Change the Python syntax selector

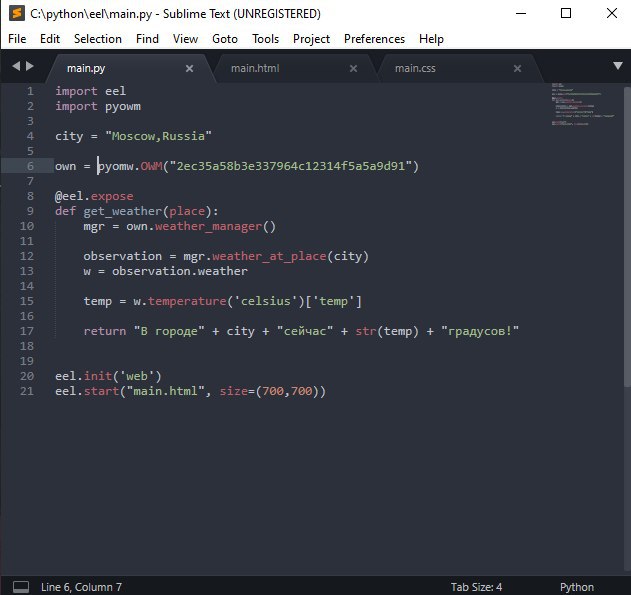(x=576, y=587)
